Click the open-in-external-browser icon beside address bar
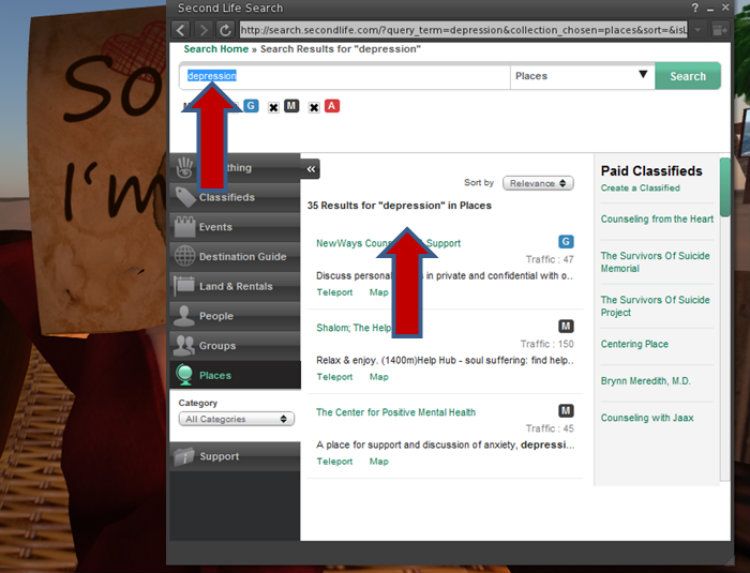750x573 pixels. tap(719, 30)
